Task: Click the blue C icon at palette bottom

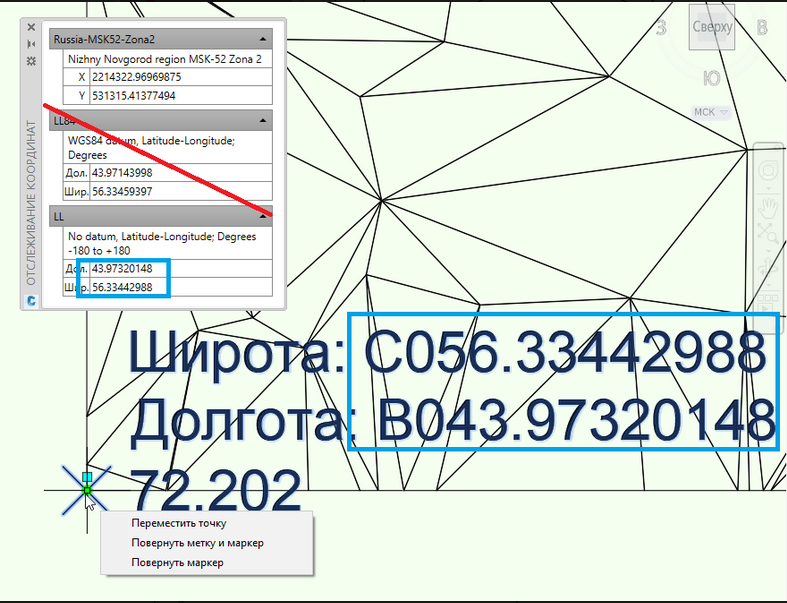Action: point(31,299)
